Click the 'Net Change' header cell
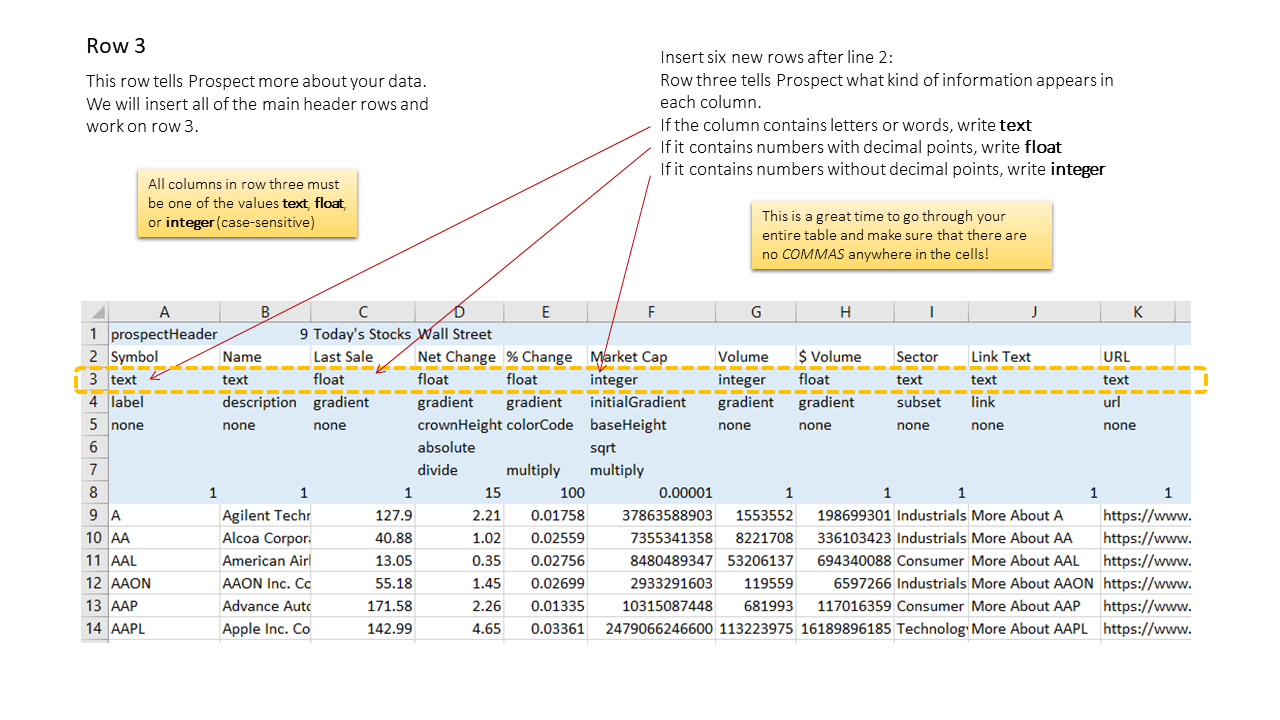 (x=459, y=357)
